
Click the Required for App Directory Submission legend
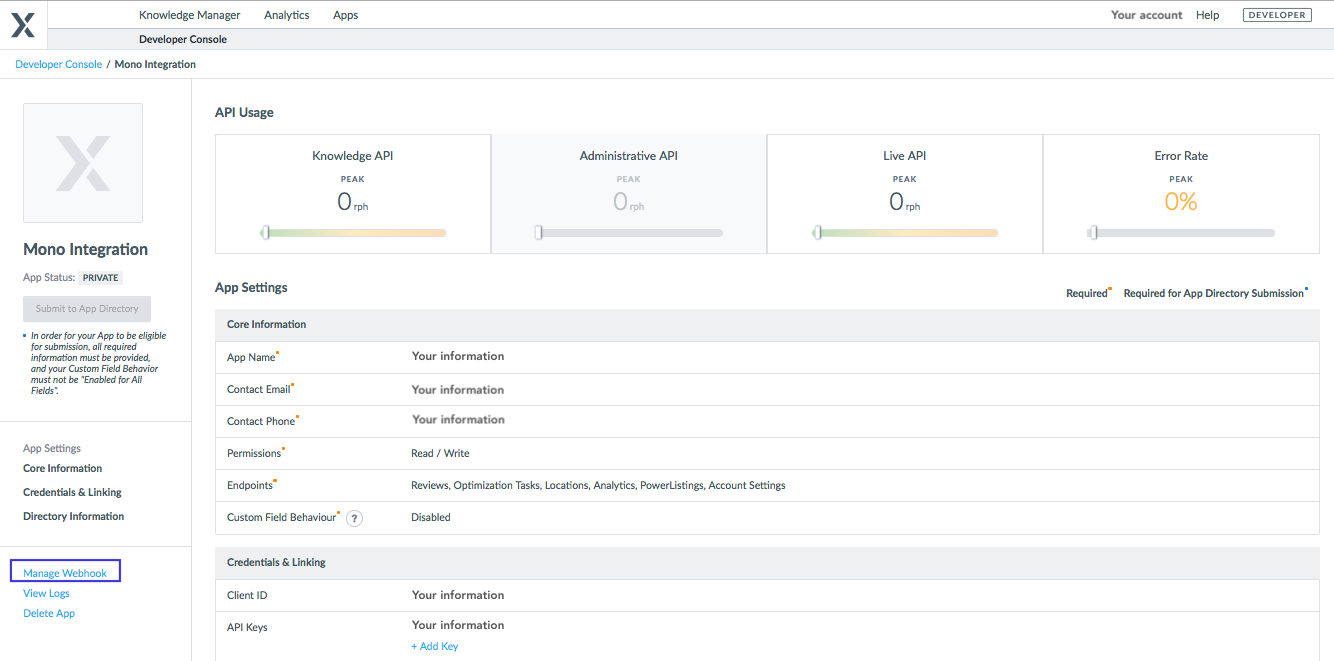1215,293
